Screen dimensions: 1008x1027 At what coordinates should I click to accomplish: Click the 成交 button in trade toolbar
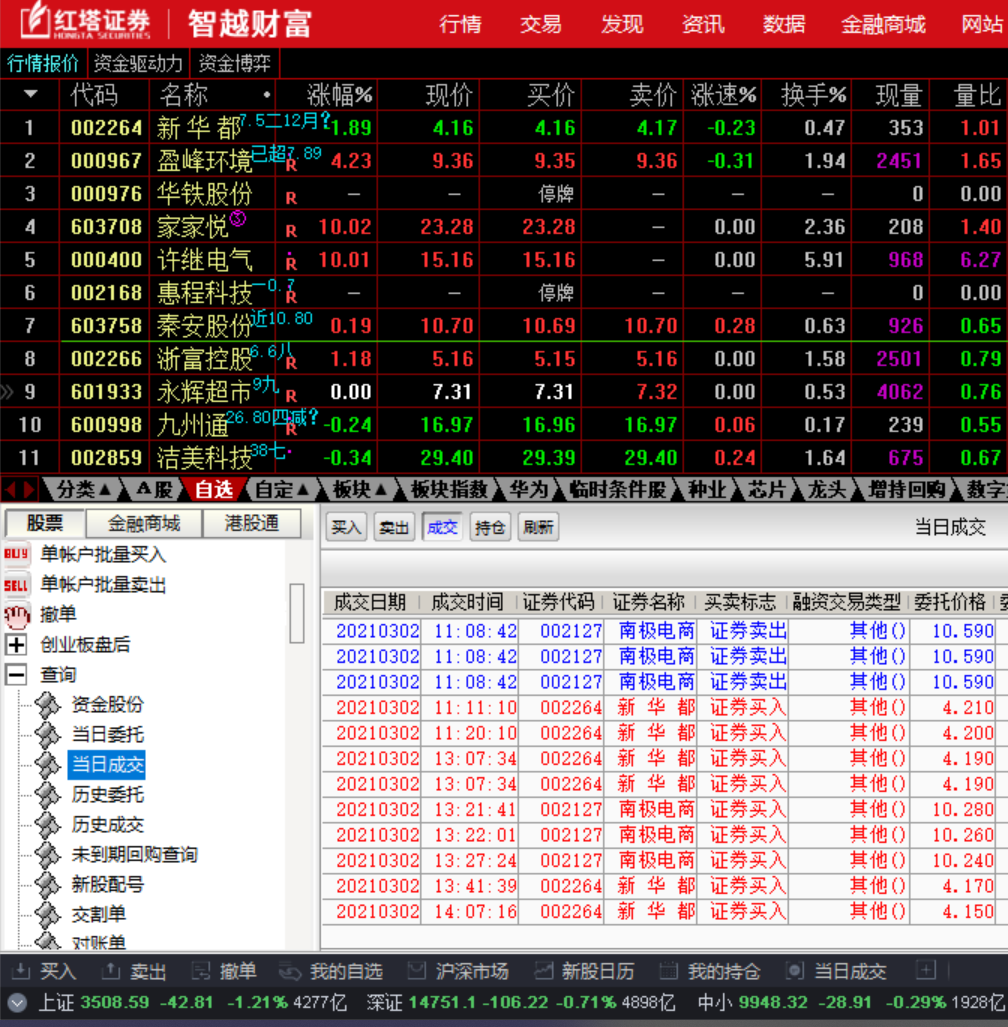point(442,527)
